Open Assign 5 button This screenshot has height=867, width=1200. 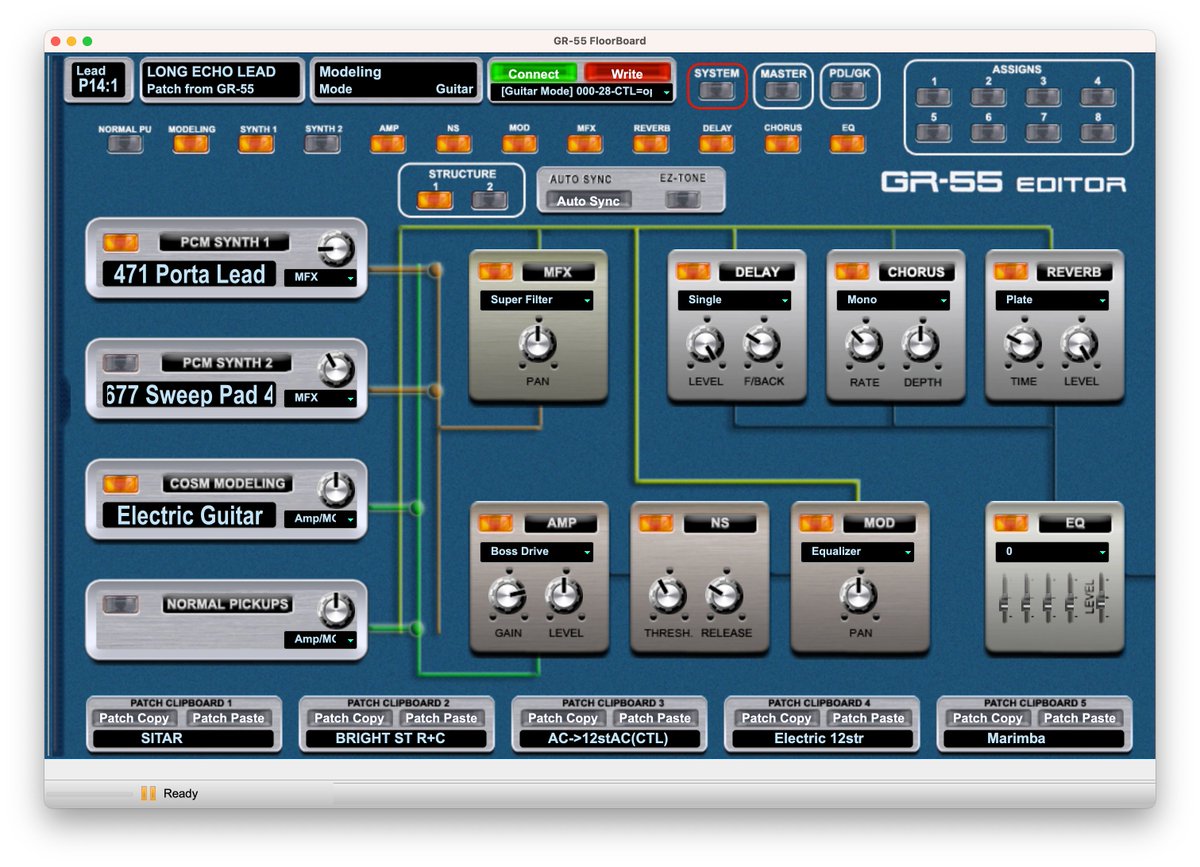934,132
